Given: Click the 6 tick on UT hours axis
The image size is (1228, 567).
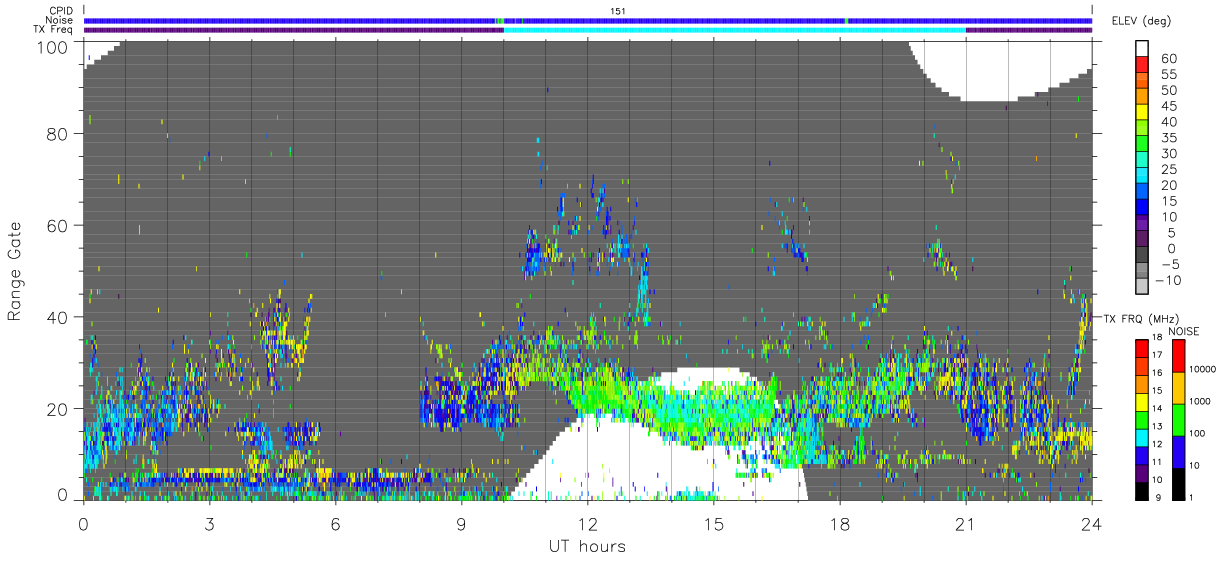Looking at the screenshot, I should tap(336, 524).
